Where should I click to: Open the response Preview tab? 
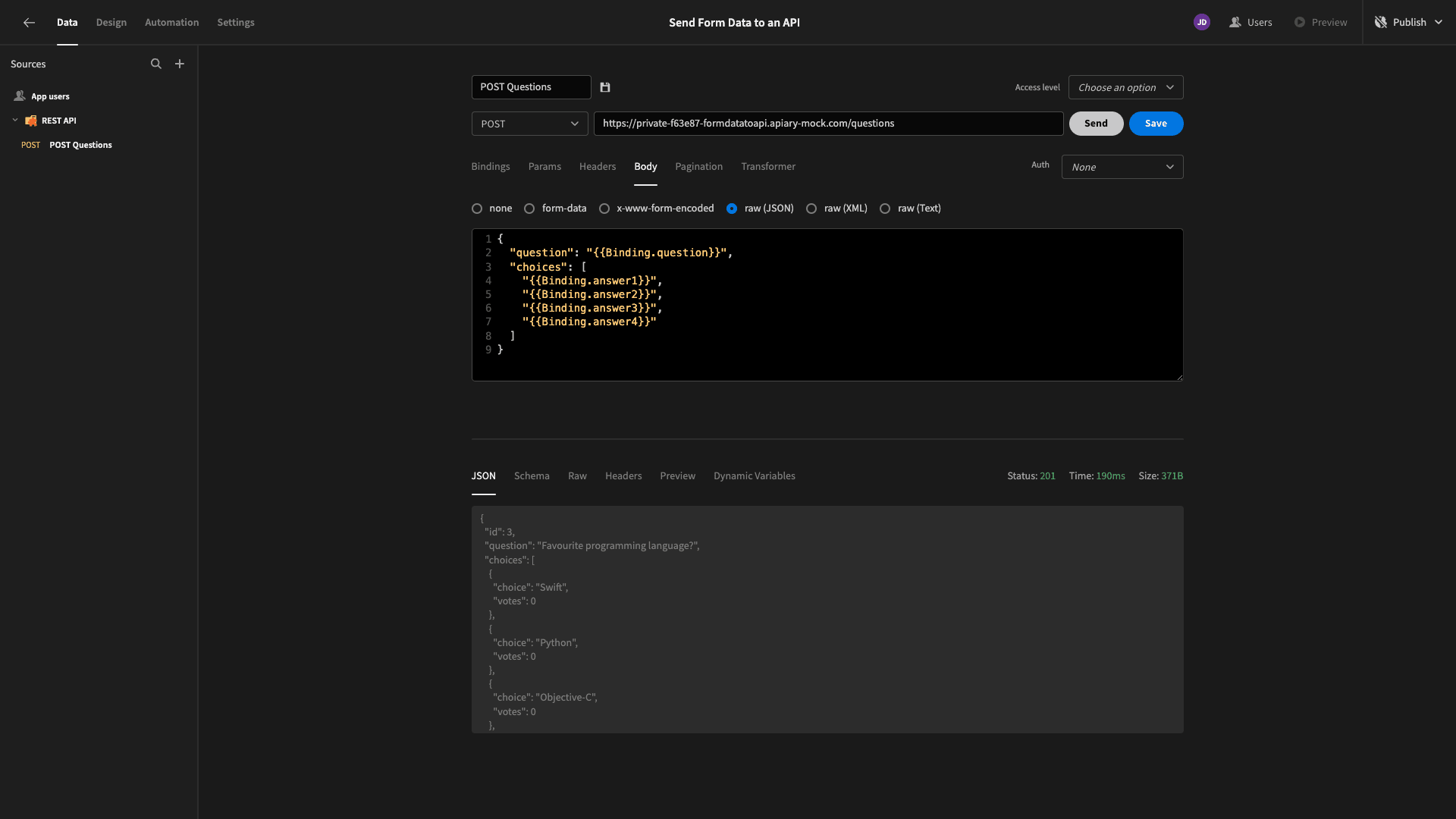677,476
